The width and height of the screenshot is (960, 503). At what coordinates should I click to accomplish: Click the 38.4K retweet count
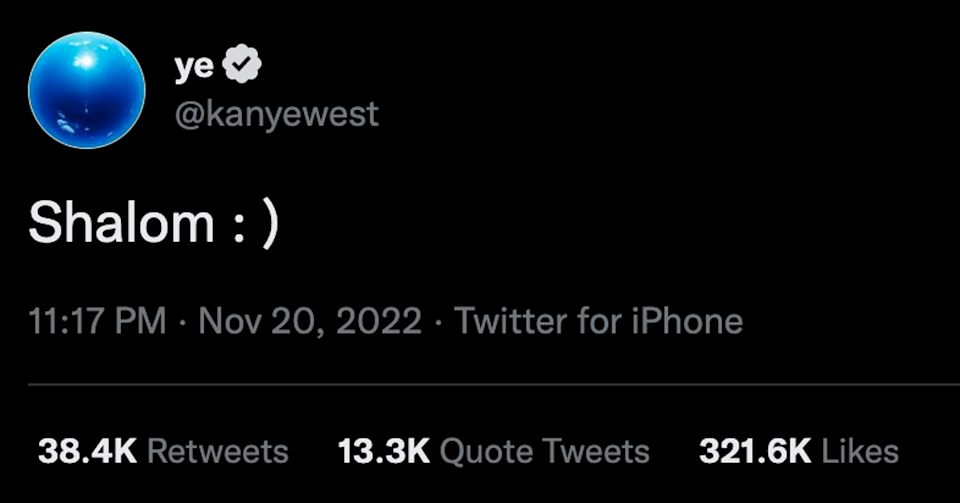coord(87,451)
